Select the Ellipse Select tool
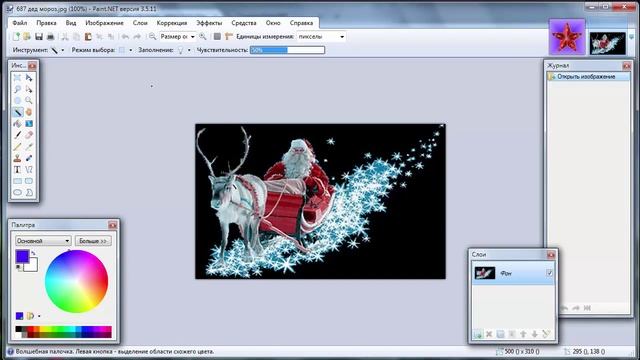Screen dimensions: 640x360 click(17, 100)
